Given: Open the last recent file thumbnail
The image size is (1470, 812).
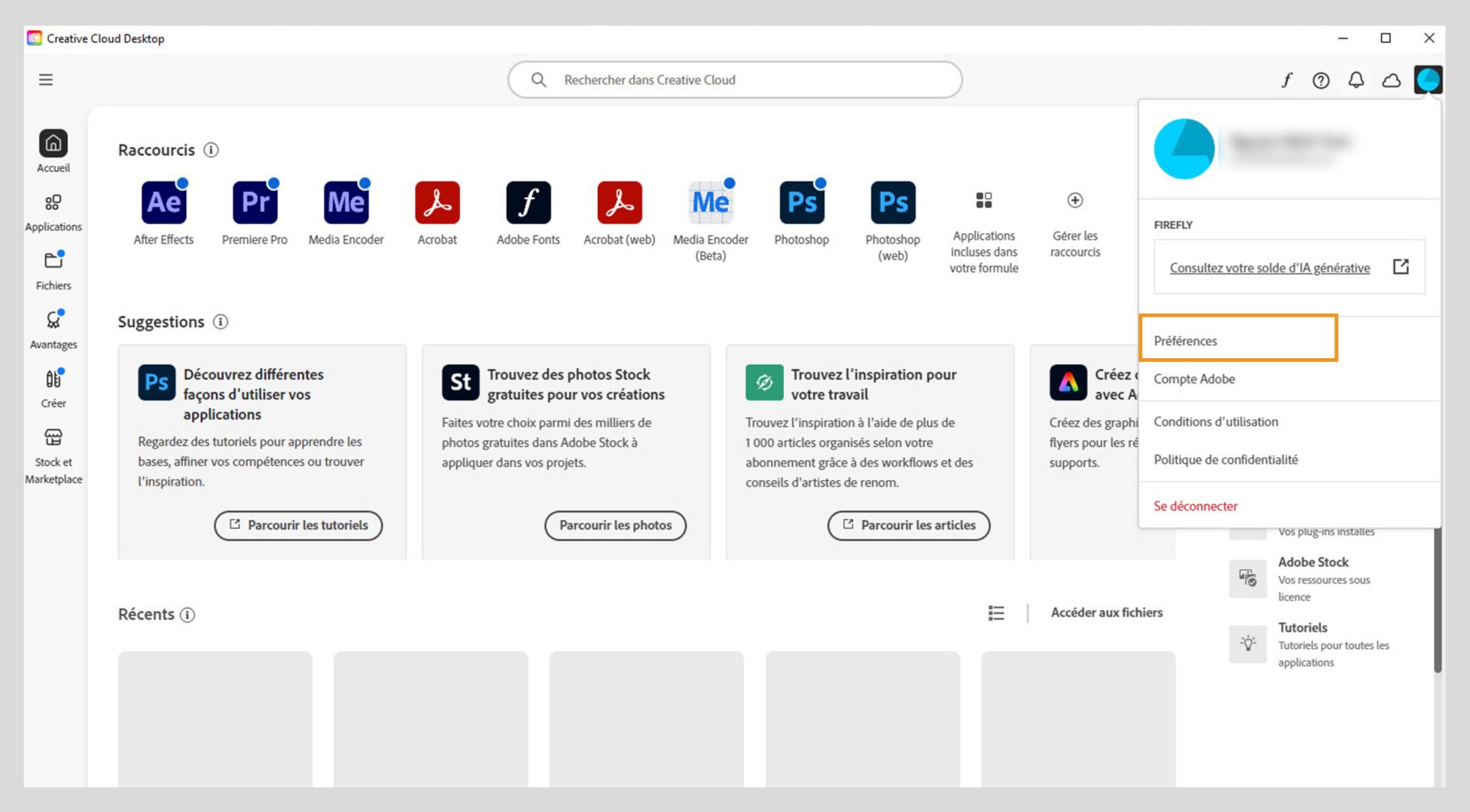Looking at the screenshot, I should (1078, 719).
